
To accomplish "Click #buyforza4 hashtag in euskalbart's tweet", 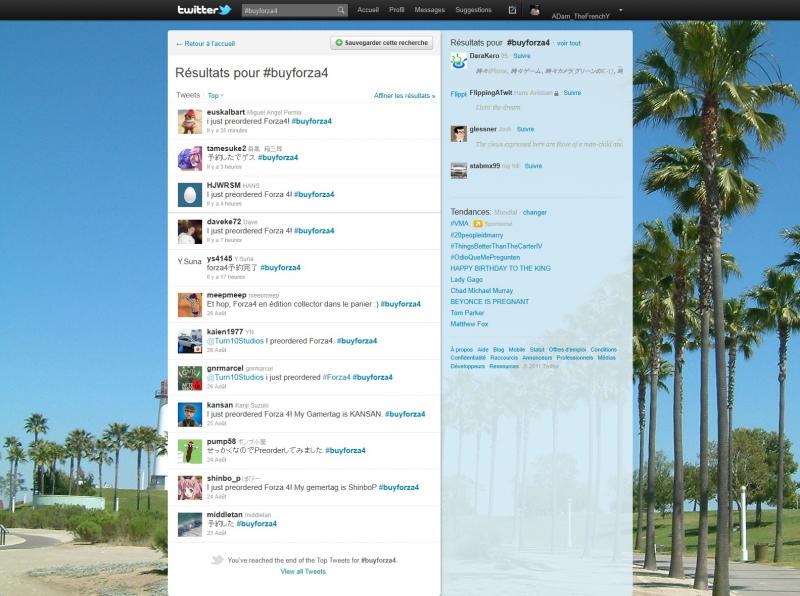I will click(x=311, y=121).
